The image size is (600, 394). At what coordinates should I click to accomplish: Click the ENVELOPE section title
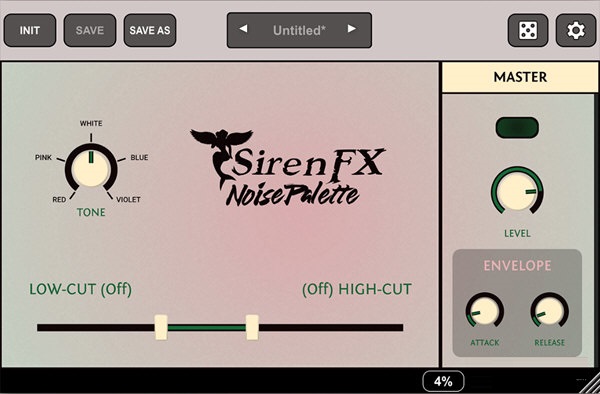517,265
